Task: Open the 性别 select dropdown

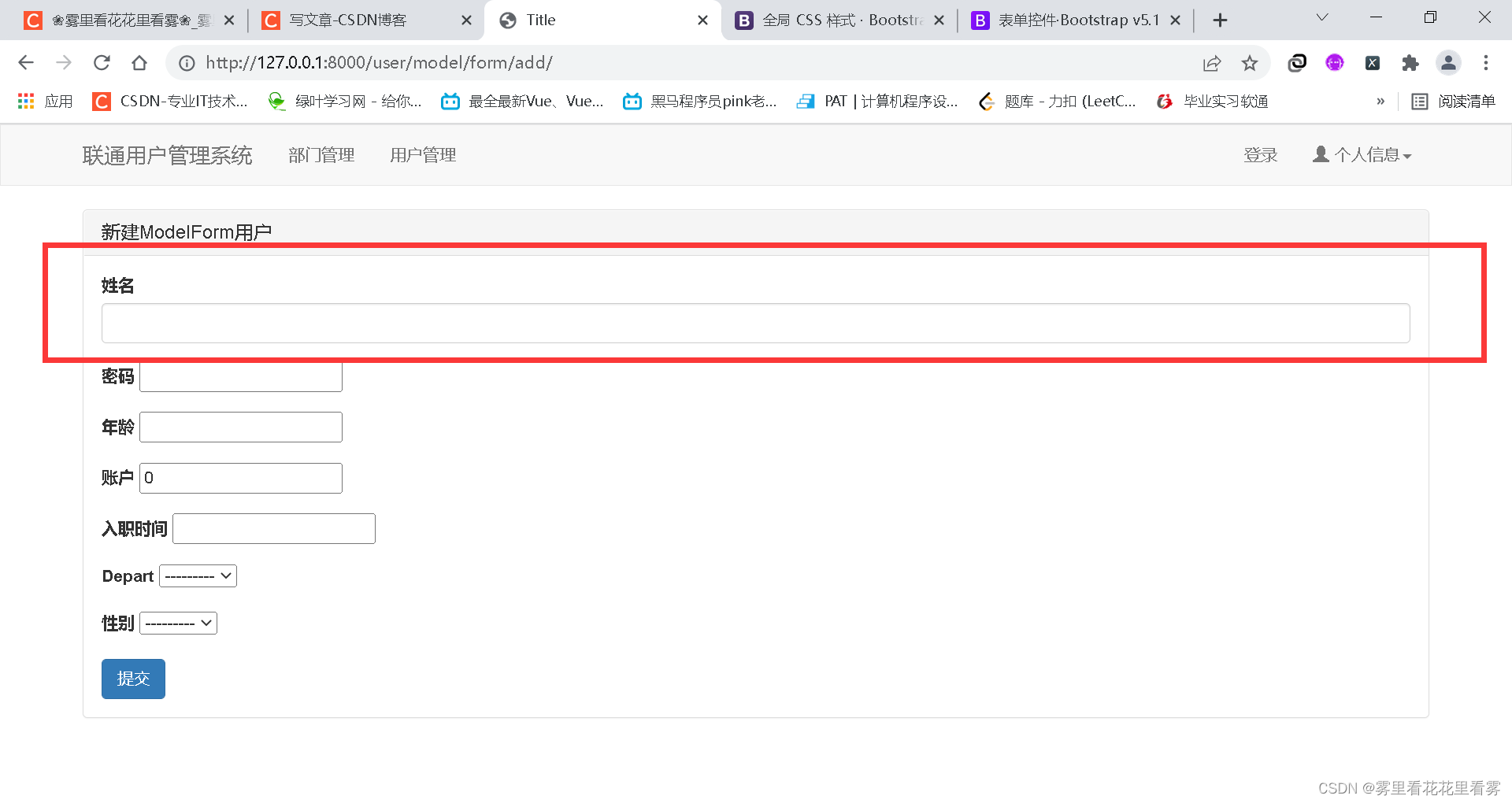Action: [178, 624]
